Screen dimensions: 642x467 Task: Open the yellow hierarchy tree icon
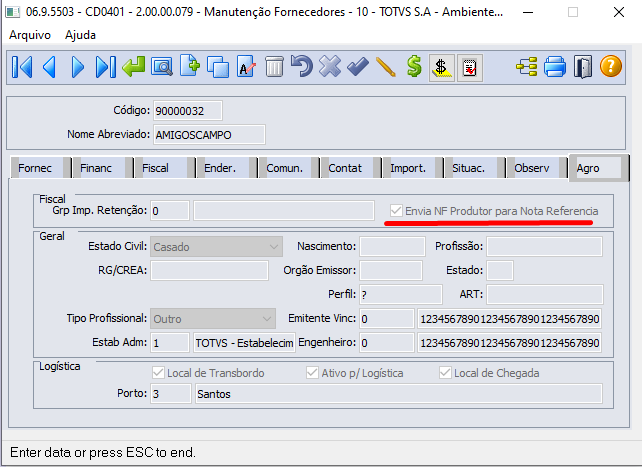pyautogui.click(x=527, y=67)
